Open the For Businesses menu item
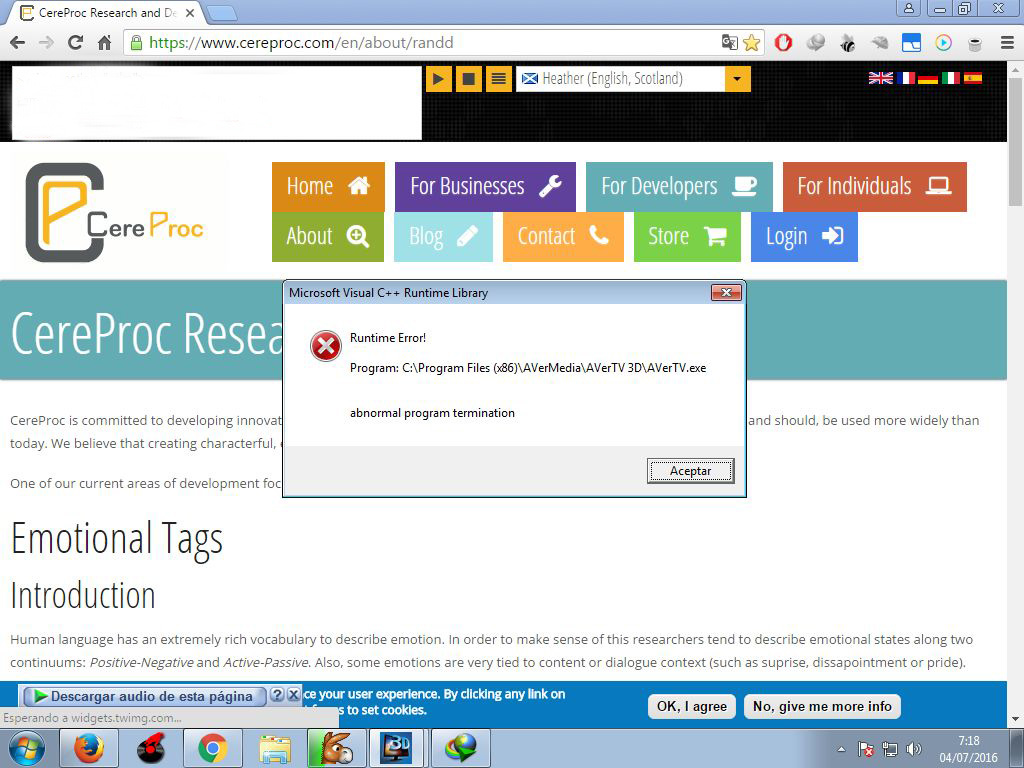Viewport: 1024px width, 768px height. click(x=485, y=187)
